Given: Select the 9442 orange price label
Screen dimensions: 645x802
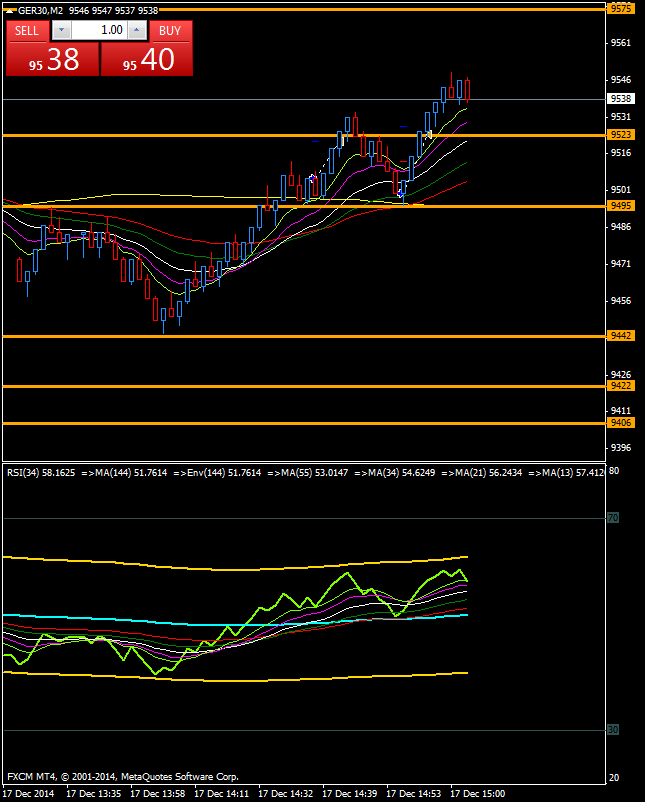Looking at the screenshot, I should pos(620,336).
